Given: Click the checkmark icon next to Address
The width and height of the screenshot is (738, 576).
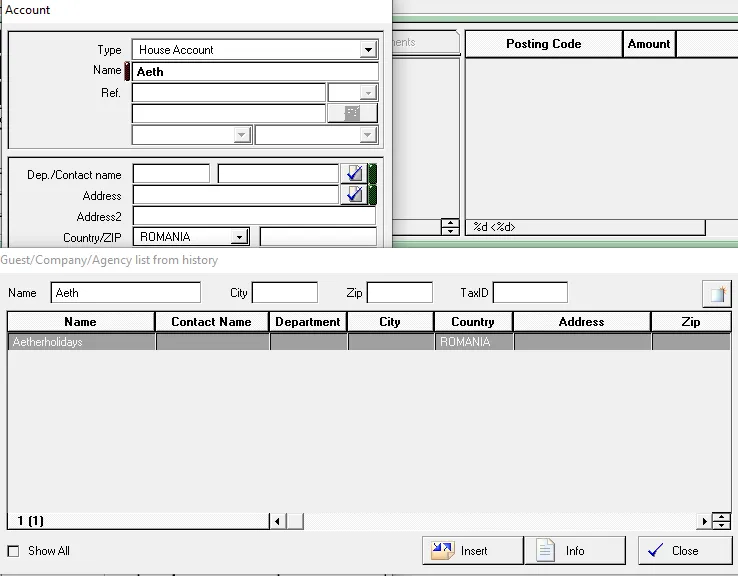Looking at the screenshot, I should pos(354,194).
